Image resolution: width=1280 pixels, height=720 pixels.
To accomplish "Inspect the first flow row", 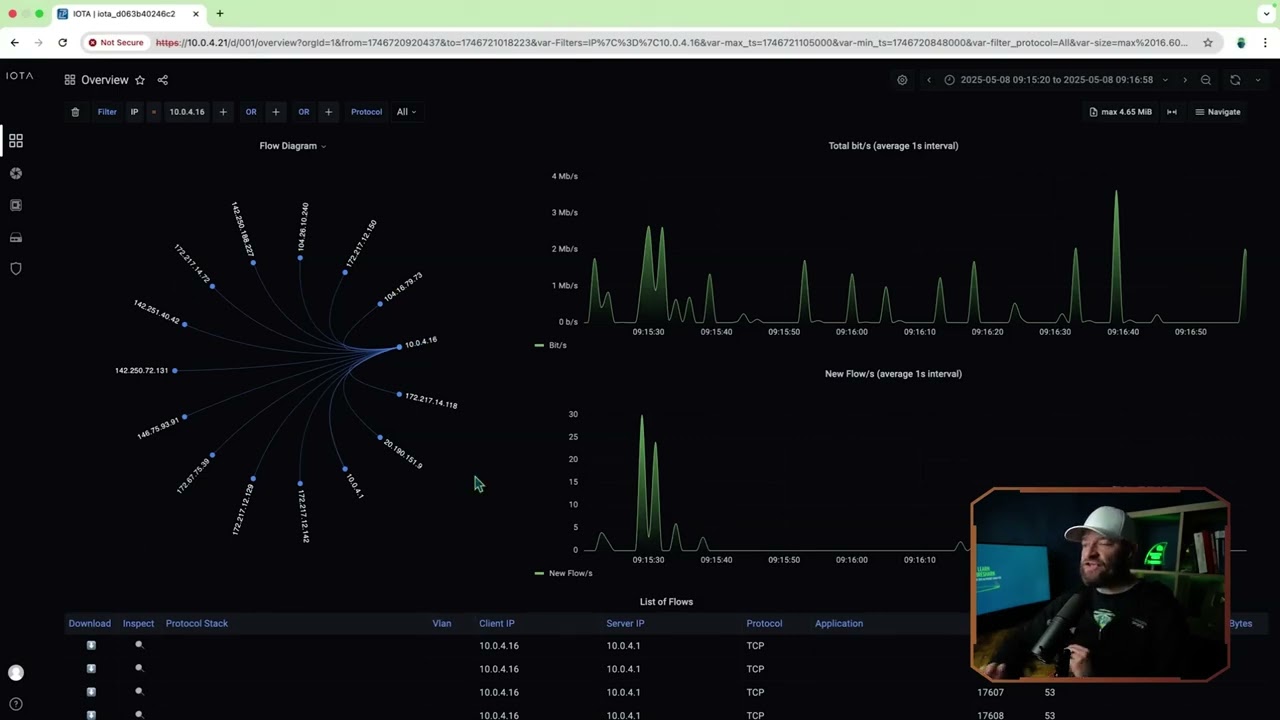I will [139, 646].
